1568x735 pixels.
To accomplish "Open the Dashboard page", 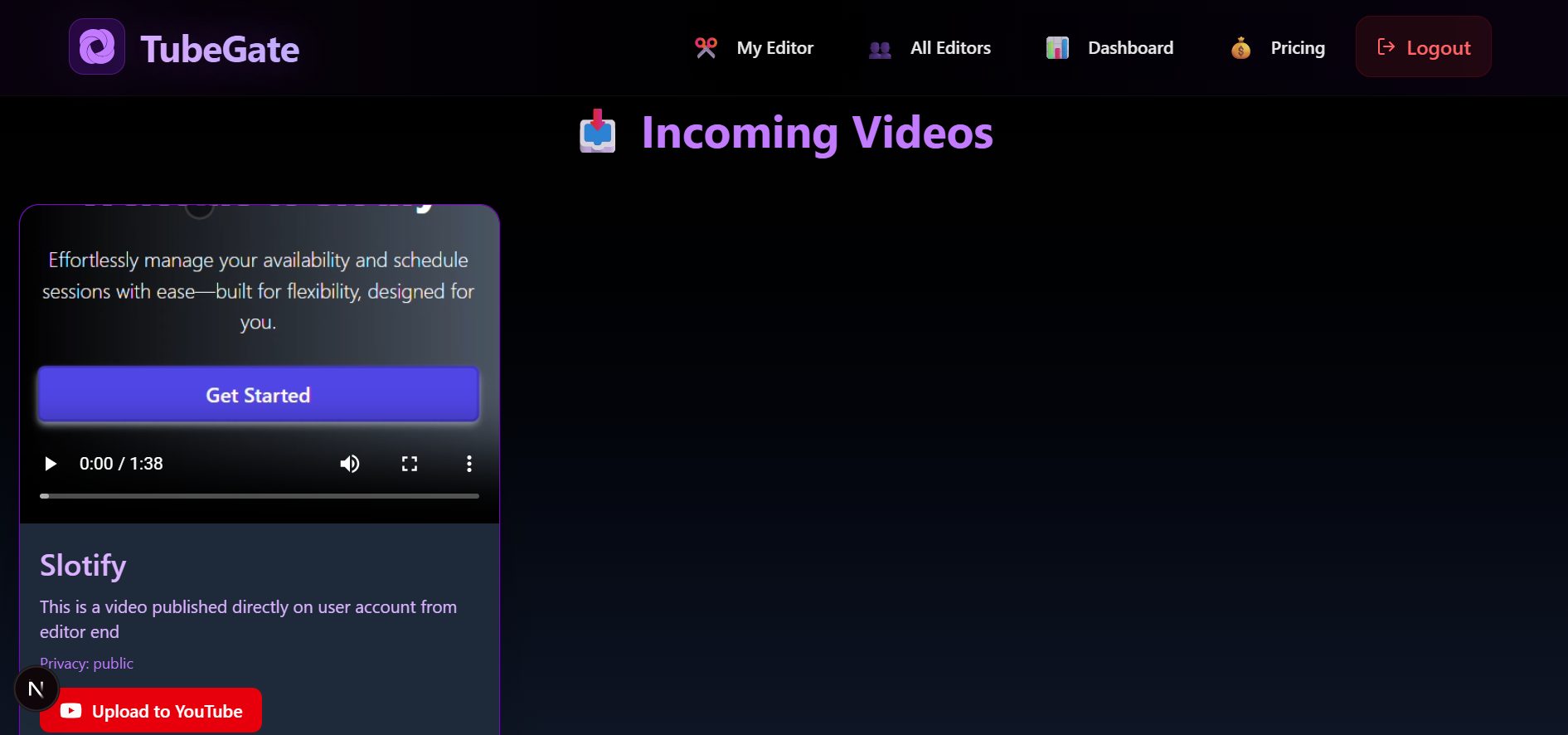I will pyautogui.click(x=1130, y=48).
